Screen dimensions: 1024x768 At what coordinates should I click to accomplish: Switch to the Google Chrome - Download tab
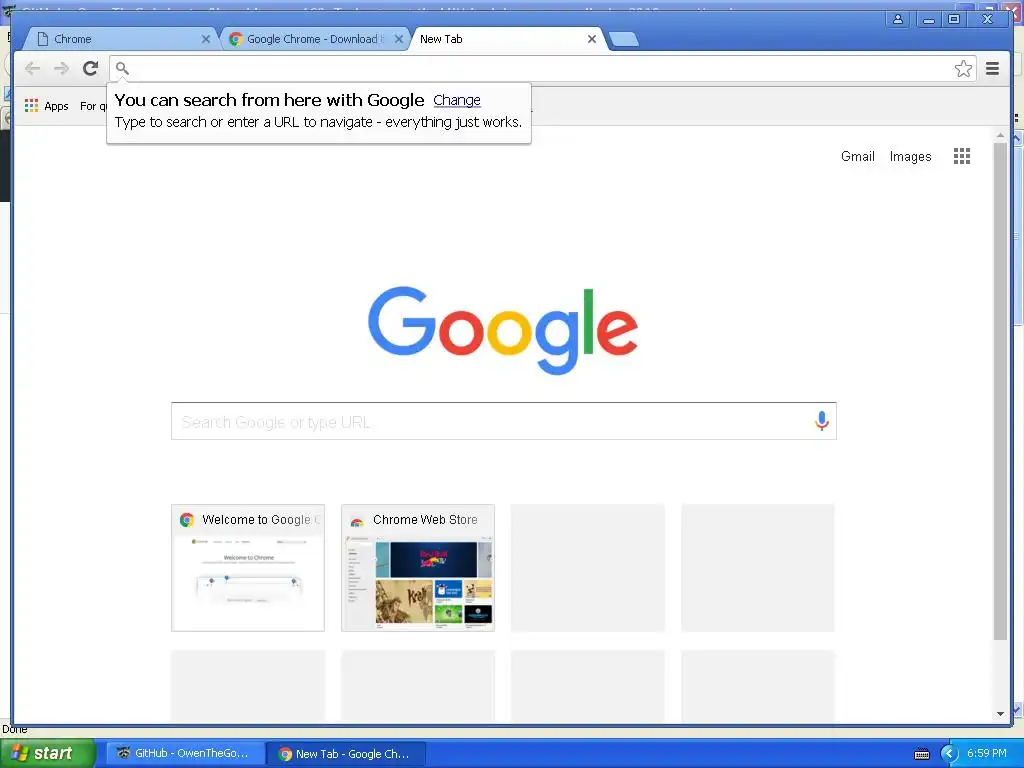pyautogui.click(x=315, y=39)
